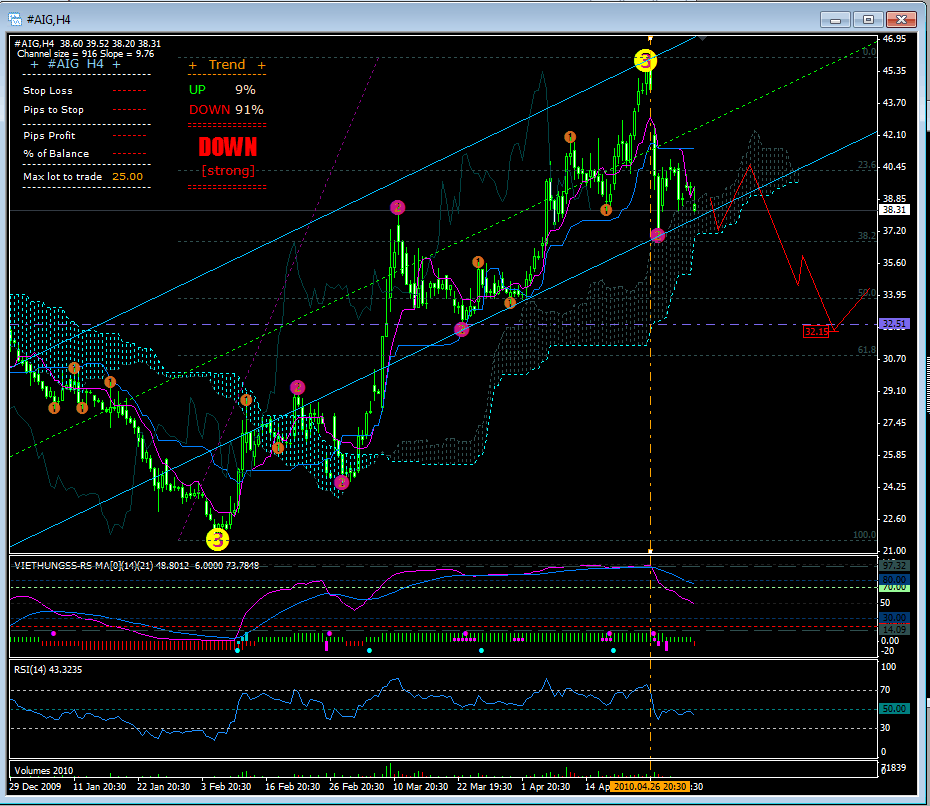Click the Pips to Stop label

click(53, 110)
